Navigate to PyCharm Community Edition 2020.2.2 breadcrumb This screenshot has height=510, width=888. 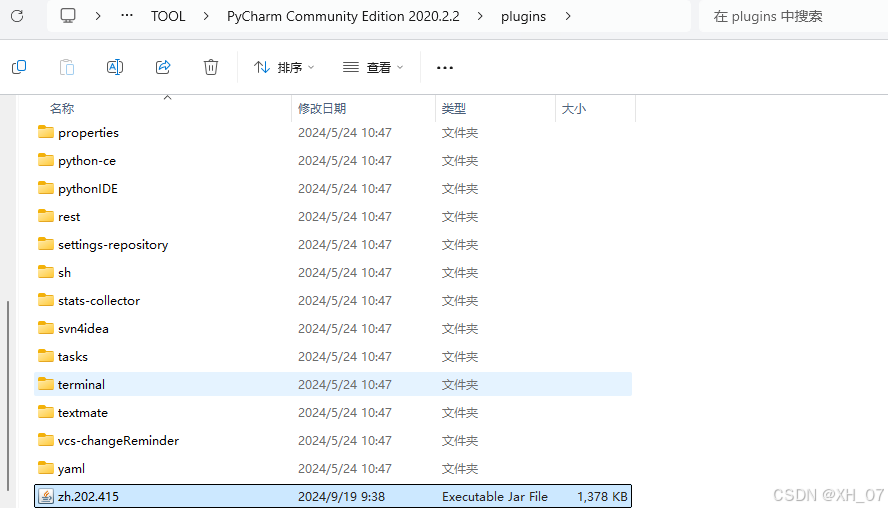[343, 16]
